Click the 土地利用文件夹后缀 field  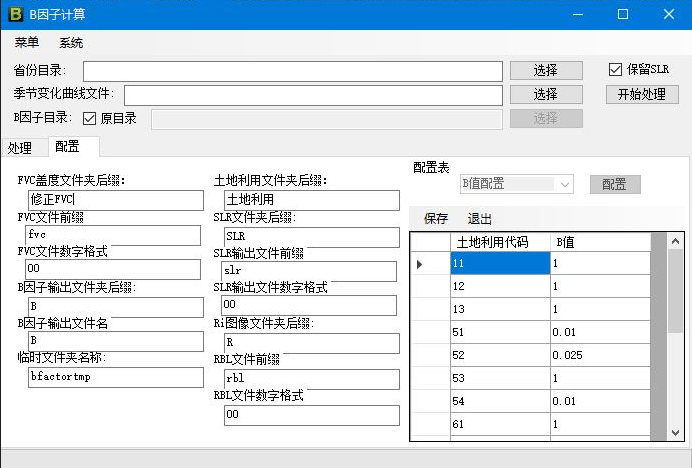pyautogui.click(x=312, y=200)
